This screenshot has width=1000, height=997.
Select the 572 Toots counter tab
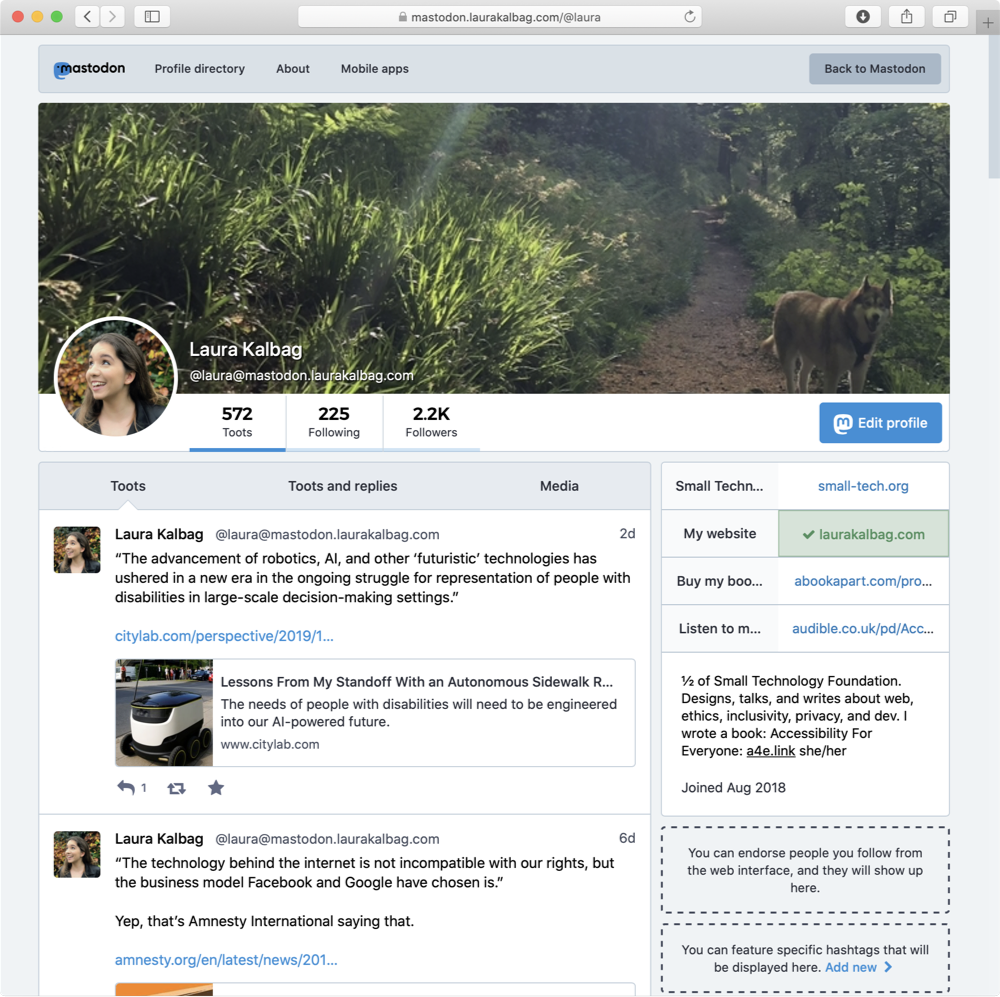coord(237,422)
